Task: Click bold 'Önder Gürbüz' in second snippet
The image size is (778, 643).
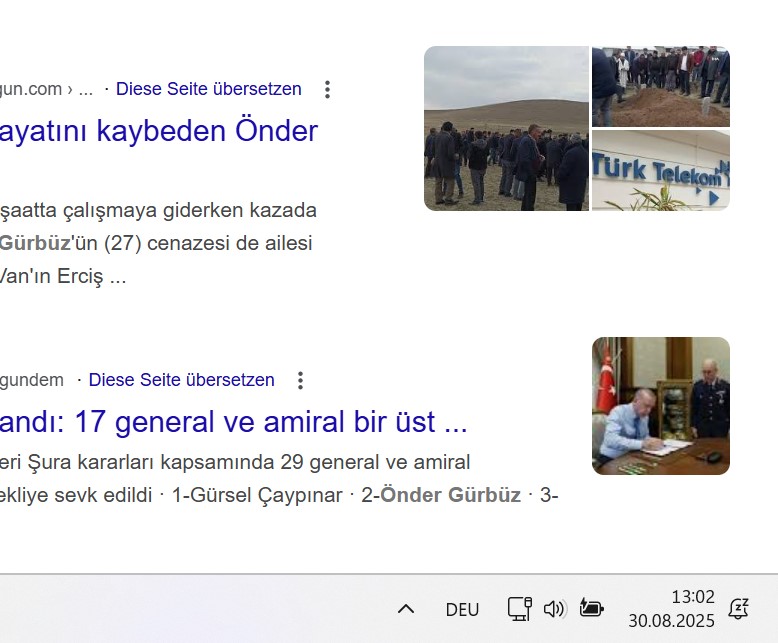Action: pyautogui.click(x=451, y=495)
